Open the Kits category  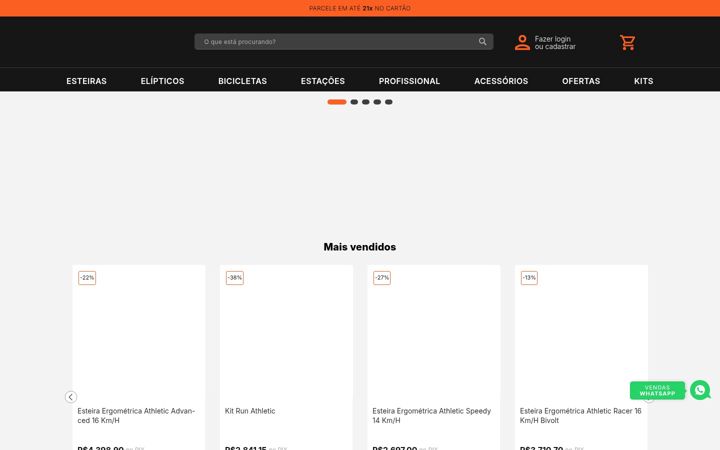643,81
